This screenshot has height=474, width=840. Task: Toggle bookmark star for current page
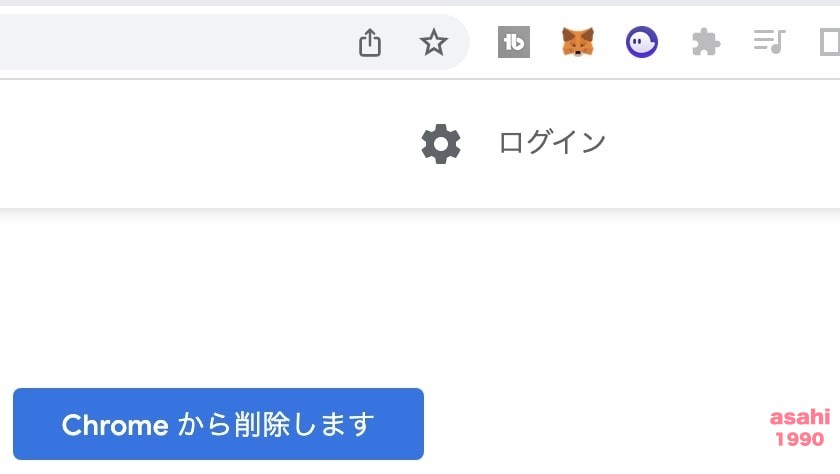pyautogui.click(x=433, y=42)
